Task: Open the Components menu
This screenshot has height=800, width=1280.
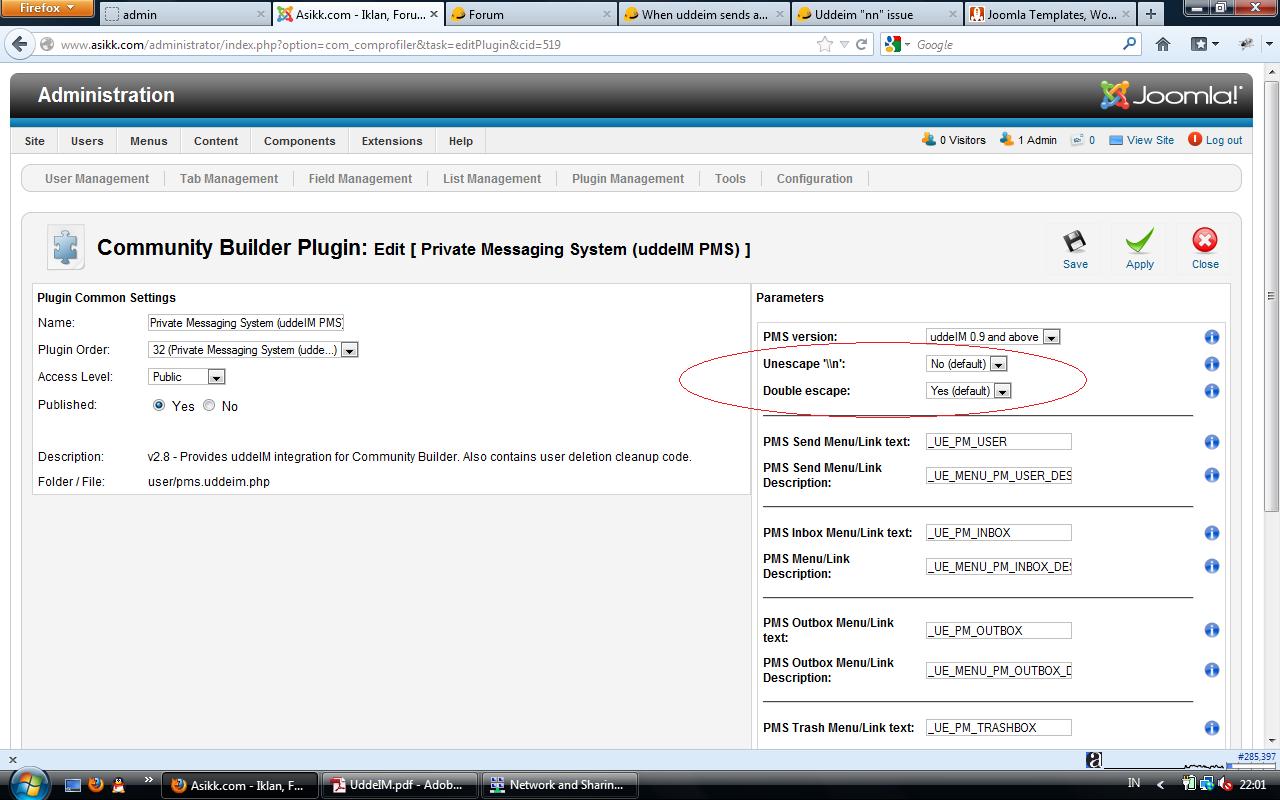Action: point(299,141)
